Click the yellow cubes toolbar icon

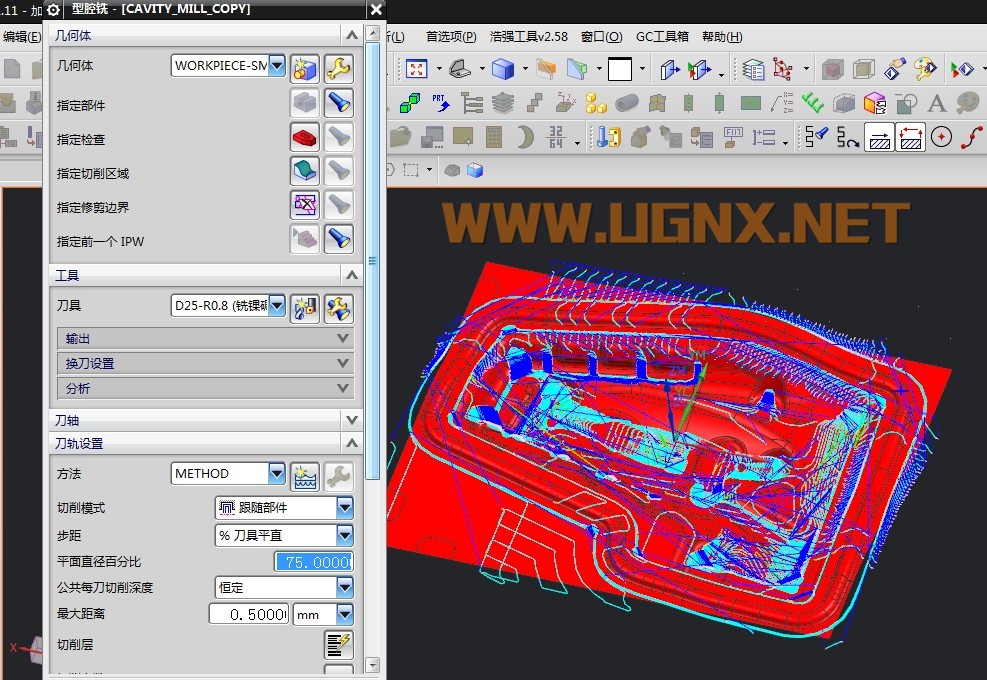pos(595,103)
